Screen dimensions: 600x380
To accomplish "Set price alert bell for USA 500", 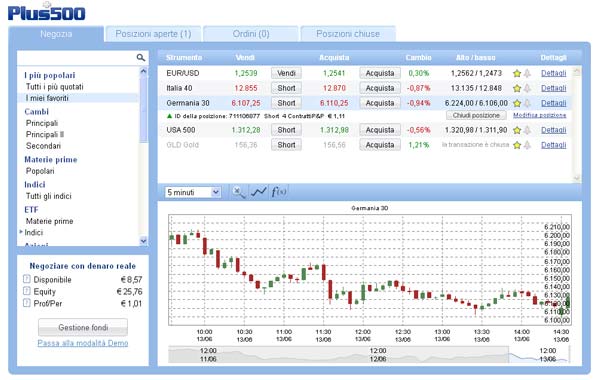I will (x=527, y=130).
